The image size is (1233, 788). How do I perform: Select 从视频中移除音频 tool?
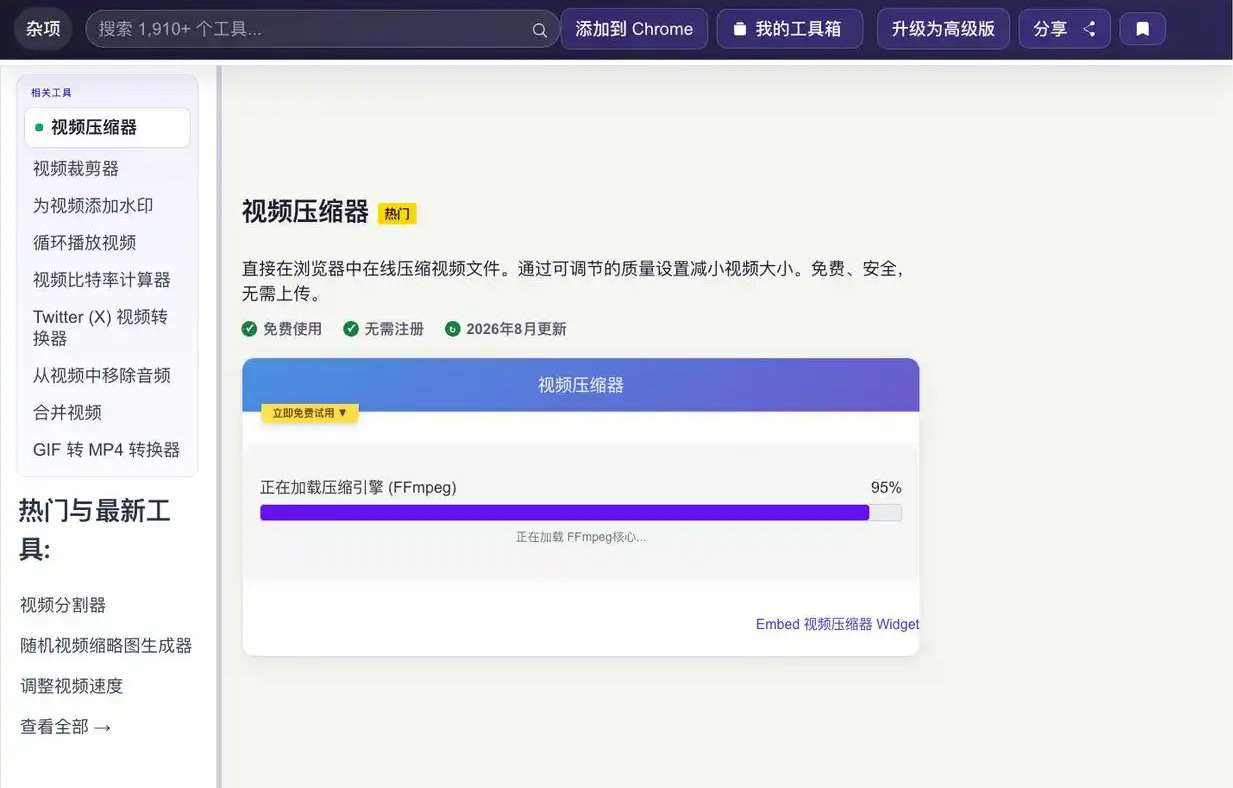click(102, 375)
